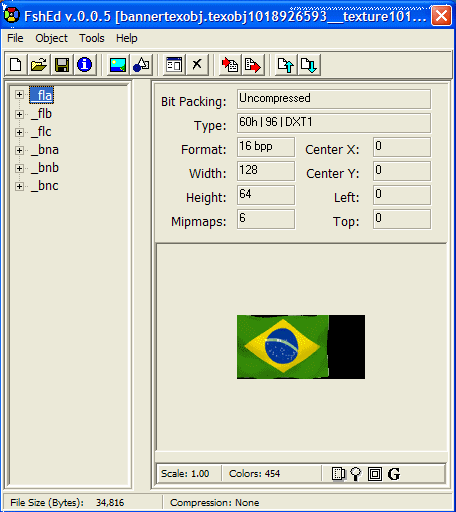The height and width of the screenshot is (512, 456).
Task: Open the Object menu
Action: [51, 38]
